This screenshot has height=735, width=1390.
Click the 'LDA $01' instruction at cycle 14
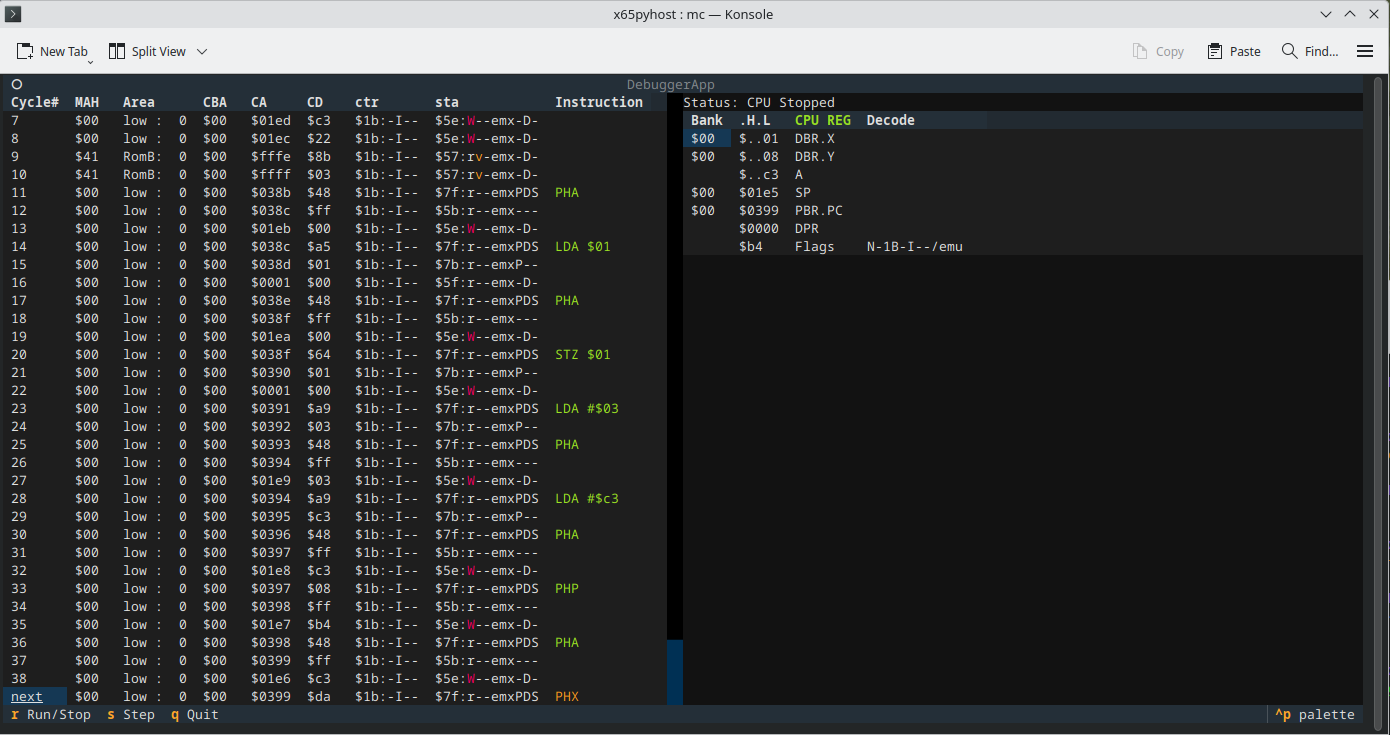click(x=583, y=246)
